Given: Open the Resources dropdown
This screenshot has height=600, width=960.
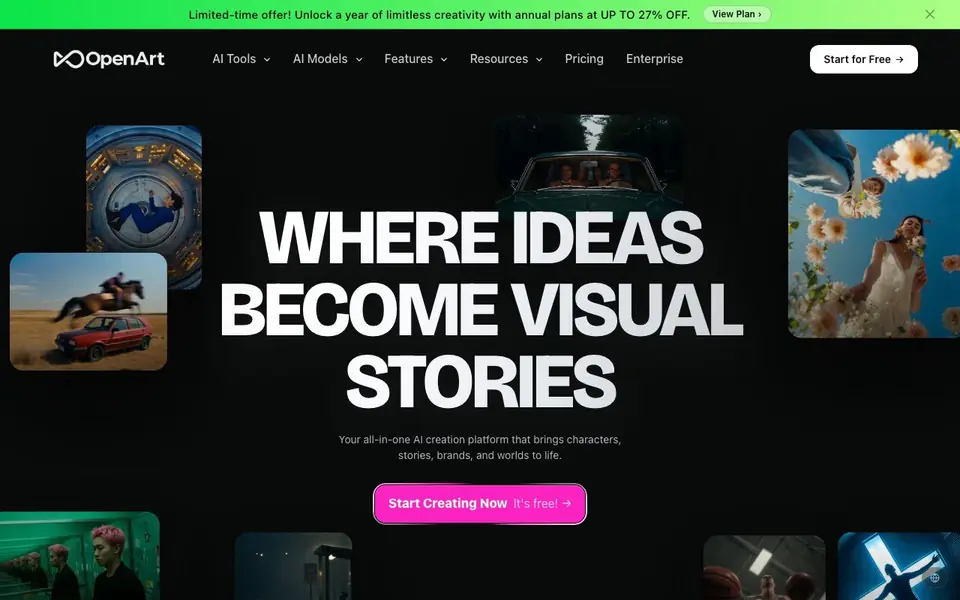Looking at the screenshot, I should click(x=506, y=59).
